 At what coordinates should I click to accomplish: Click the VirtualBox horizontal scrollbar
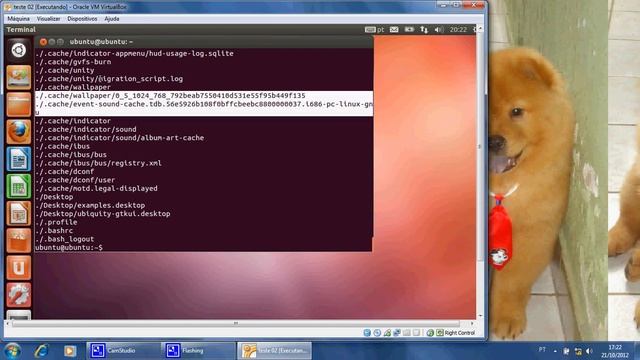(236, 323)
